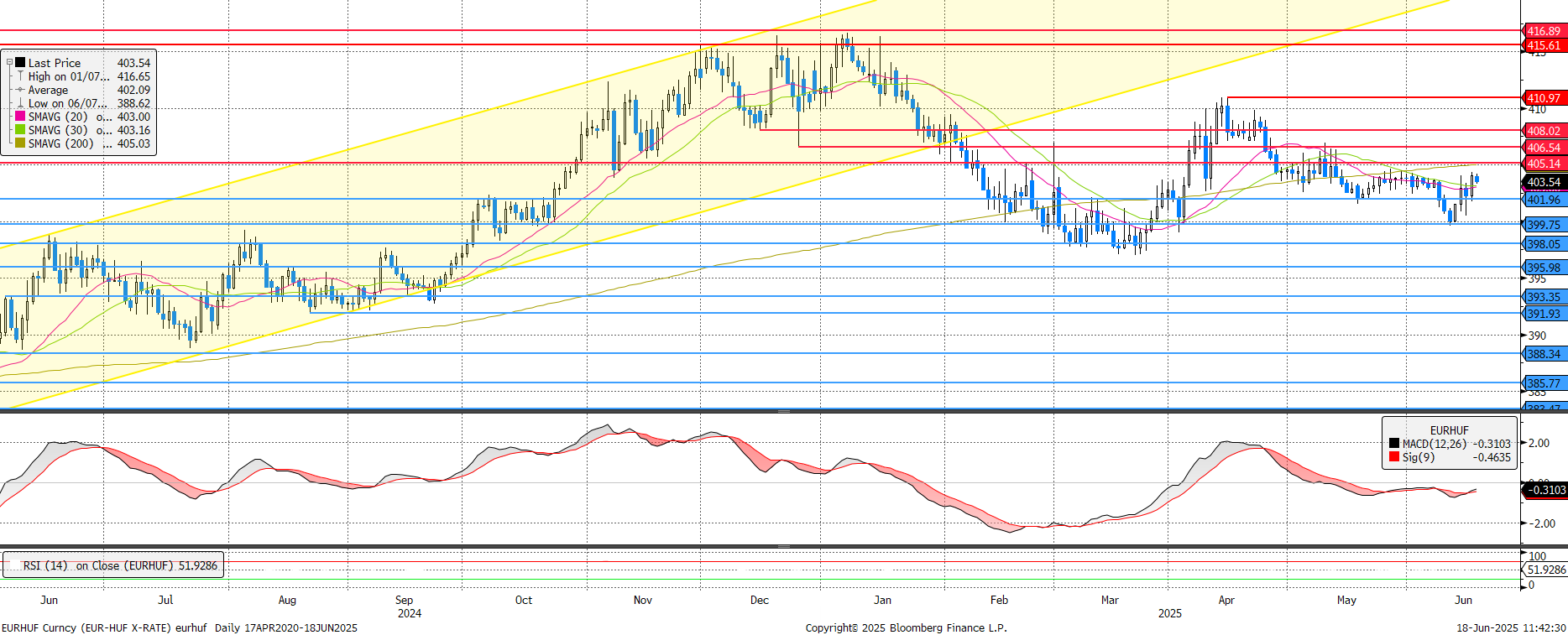Click the Average marker icon in legend
The image size is (1568, 635).
pos(20,89)
